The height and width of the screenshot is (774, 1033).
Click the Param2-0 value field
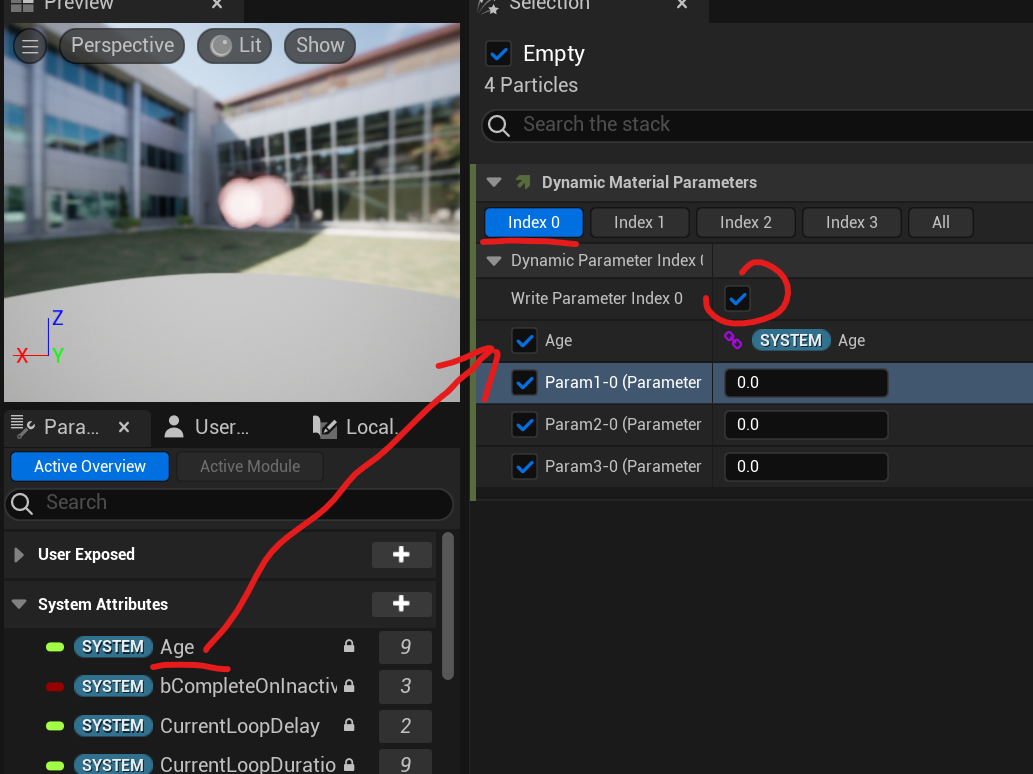(806, 425)
